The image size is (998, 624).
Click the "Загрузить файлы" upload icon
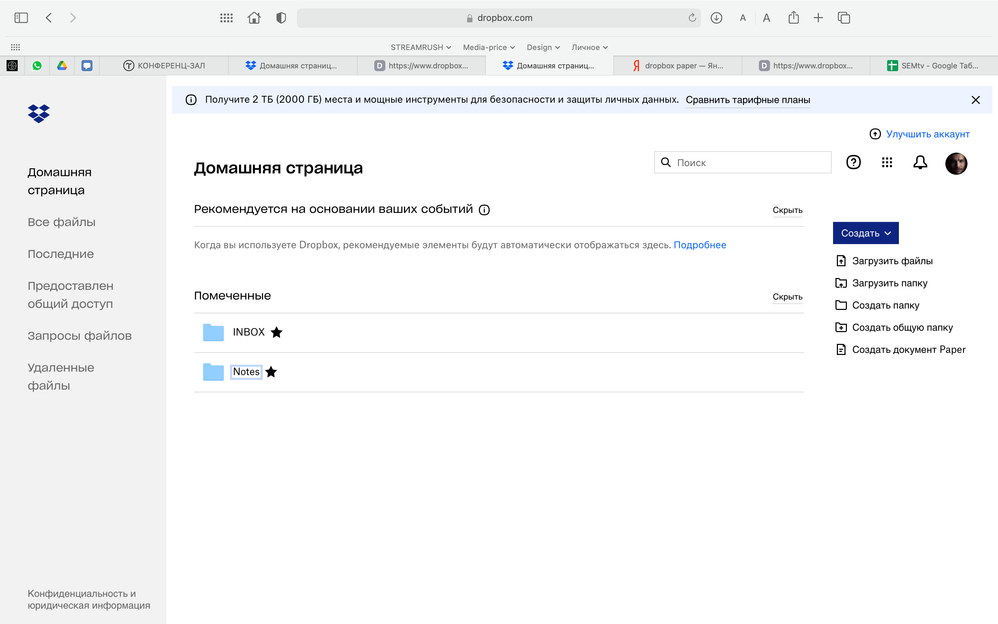841,261
